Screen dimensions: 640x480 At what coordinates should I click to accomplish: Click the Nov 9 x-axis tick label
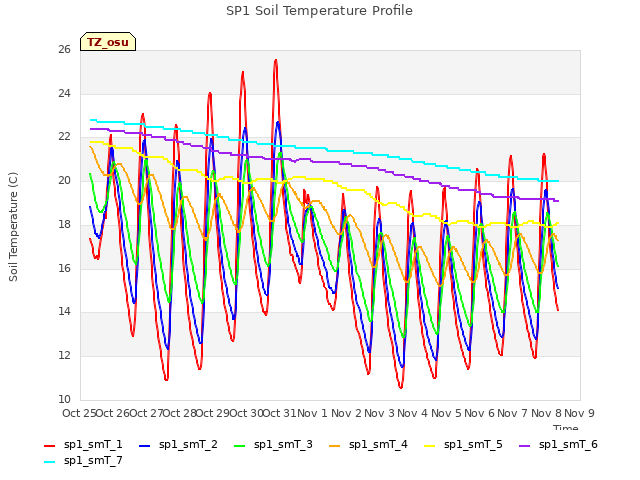tap(580, 413)
